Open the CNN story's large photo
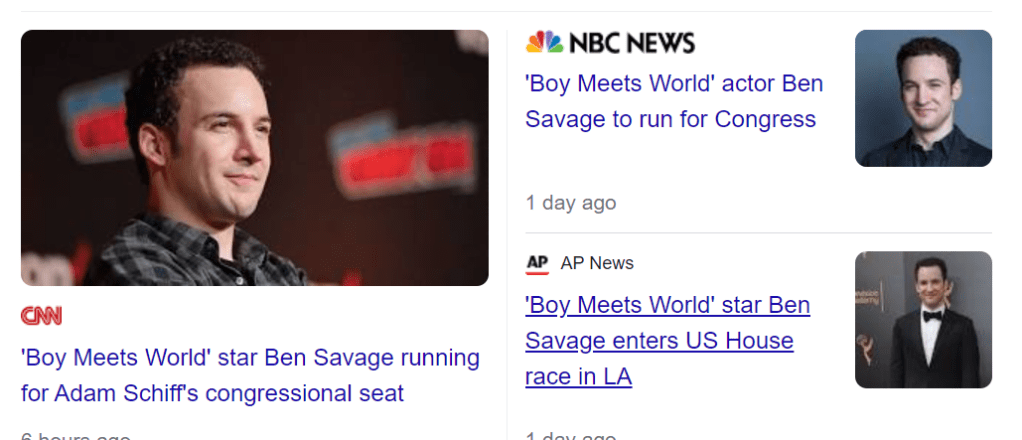The image size is (1022, 440). 254,158
